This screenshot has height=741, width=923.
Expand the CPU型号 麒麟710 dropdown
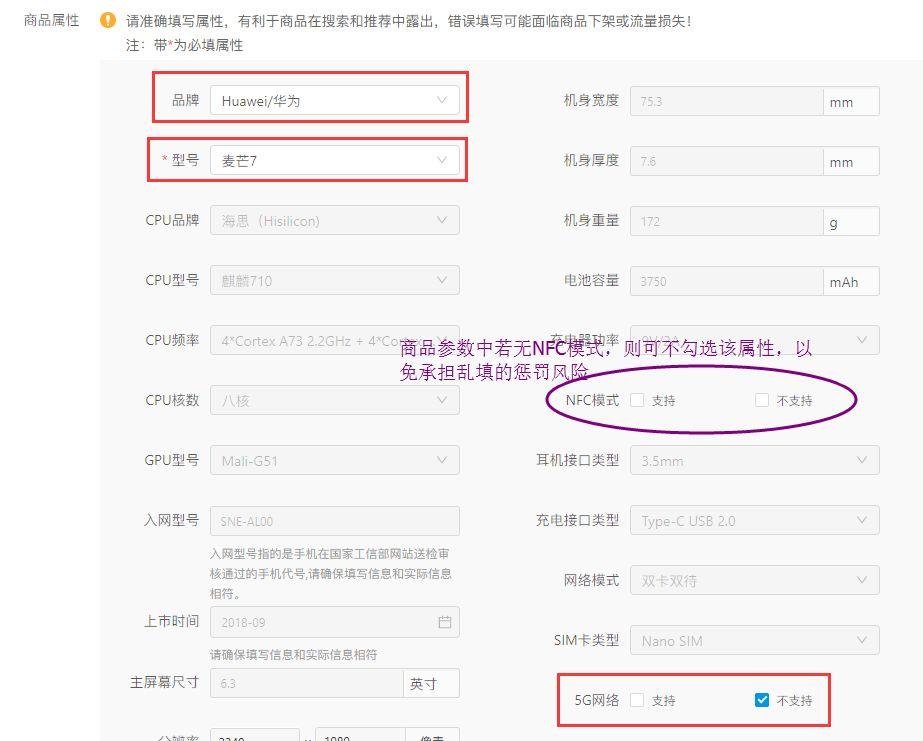[334, 280]
